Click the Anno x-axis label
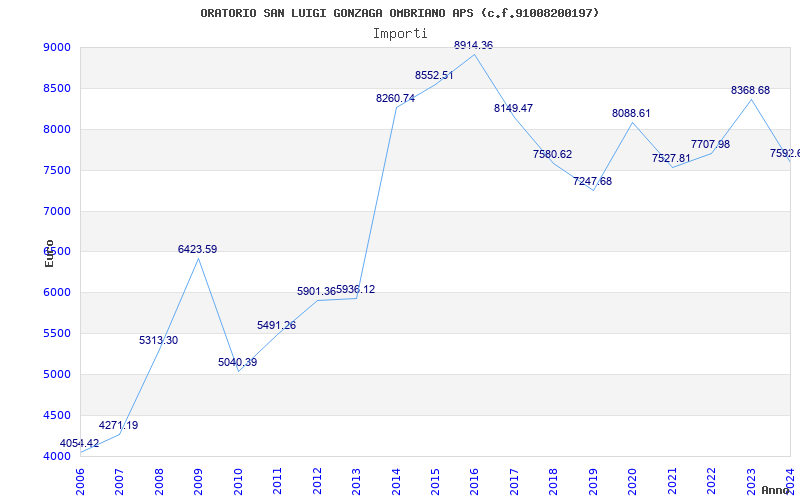This screenshot has height=500, width=800. tap(776, 490)
